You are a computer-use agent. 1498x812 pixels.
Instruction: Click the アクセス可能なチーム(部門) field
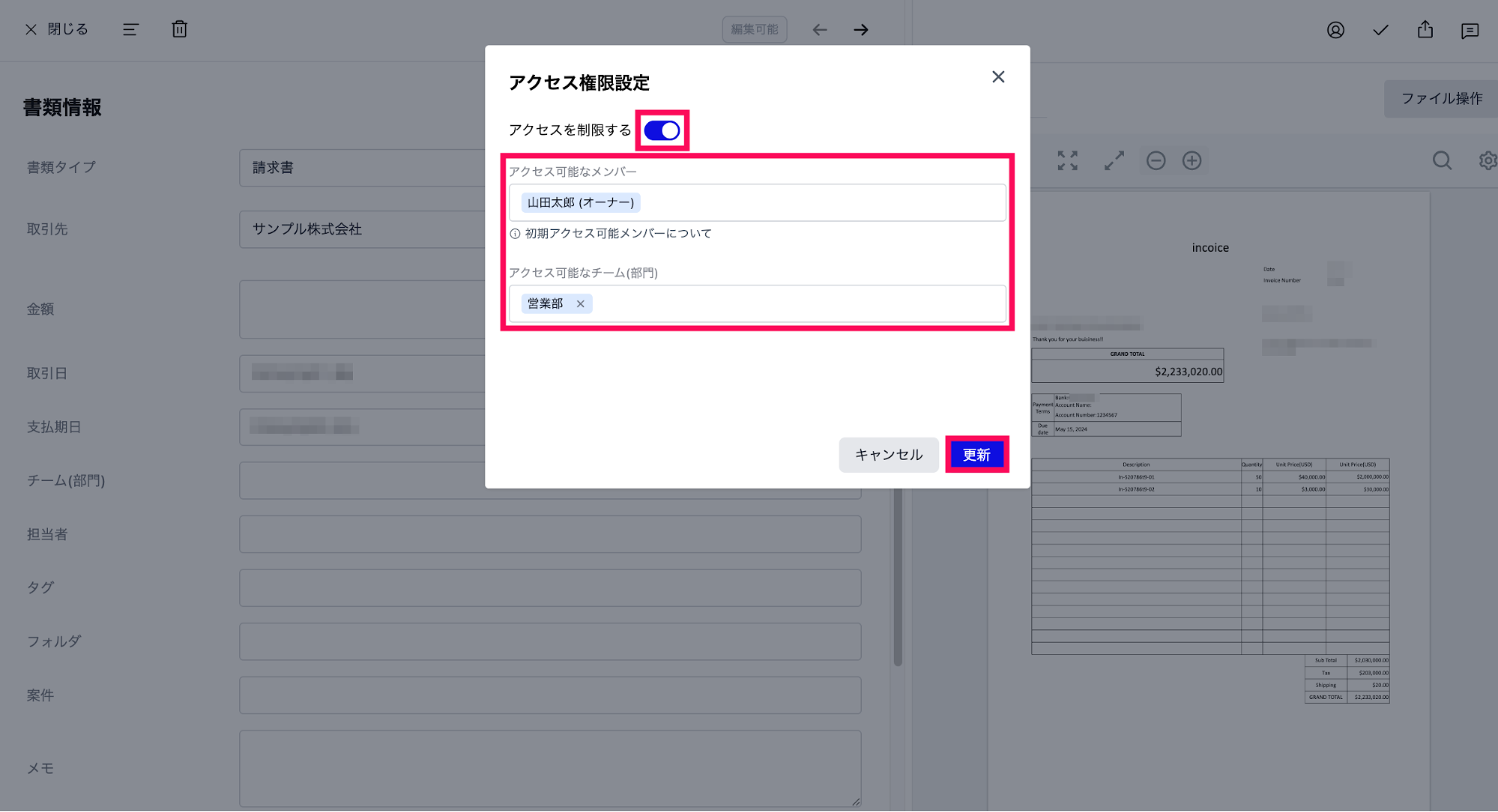757,303
